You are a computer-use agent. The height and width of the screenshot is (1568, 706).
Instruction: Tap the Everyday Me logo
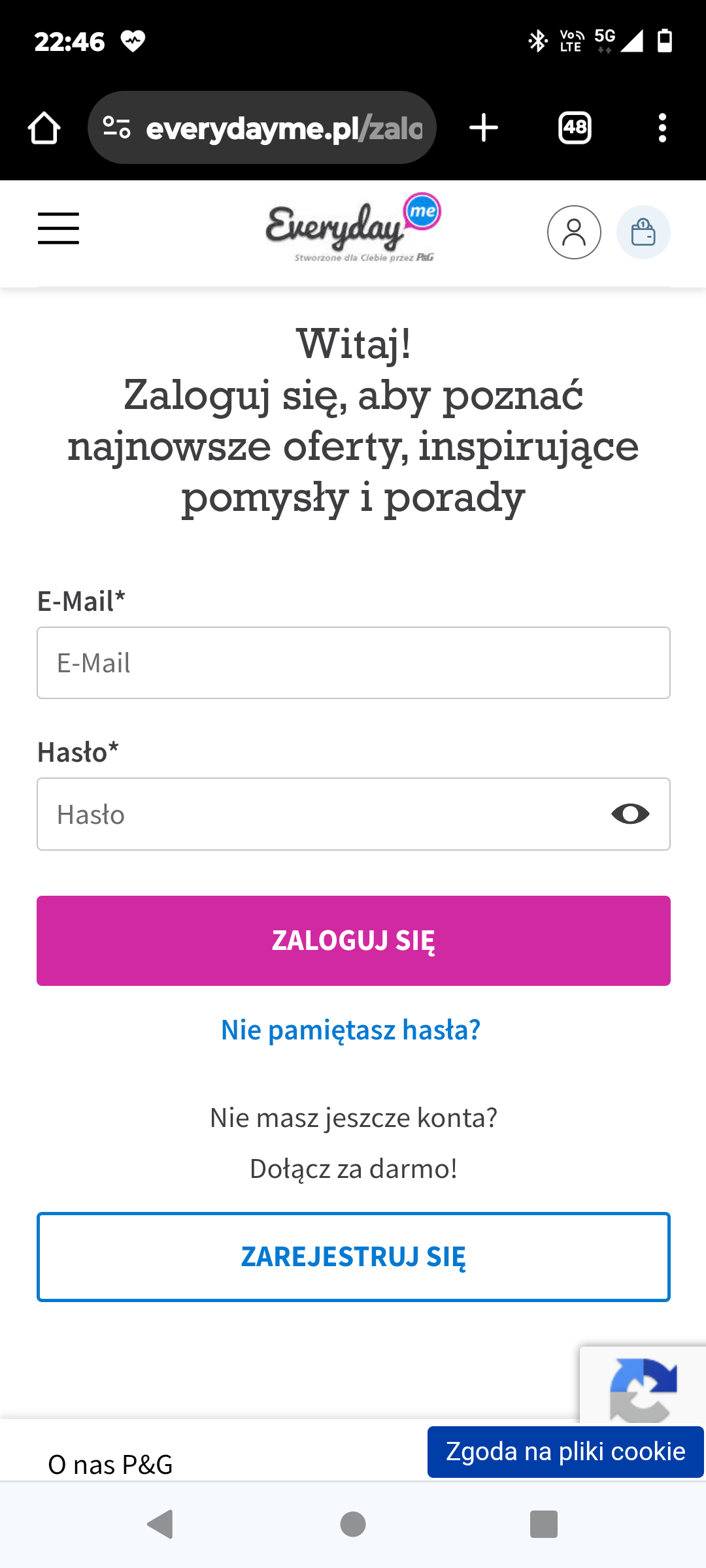(353, 229)
